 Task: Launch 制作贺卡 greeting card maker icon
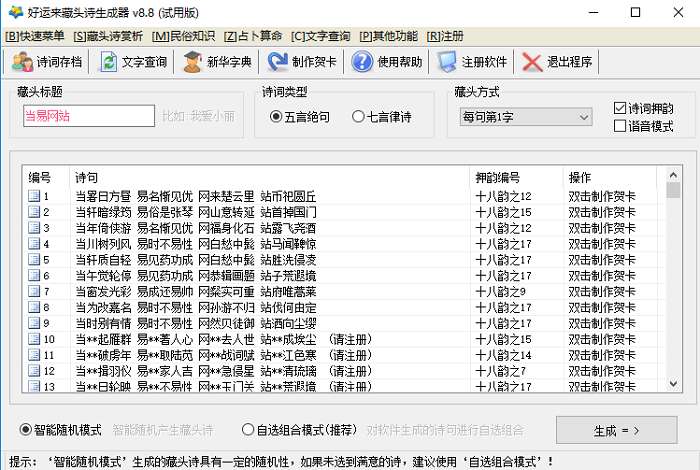(x=278, y=62)
